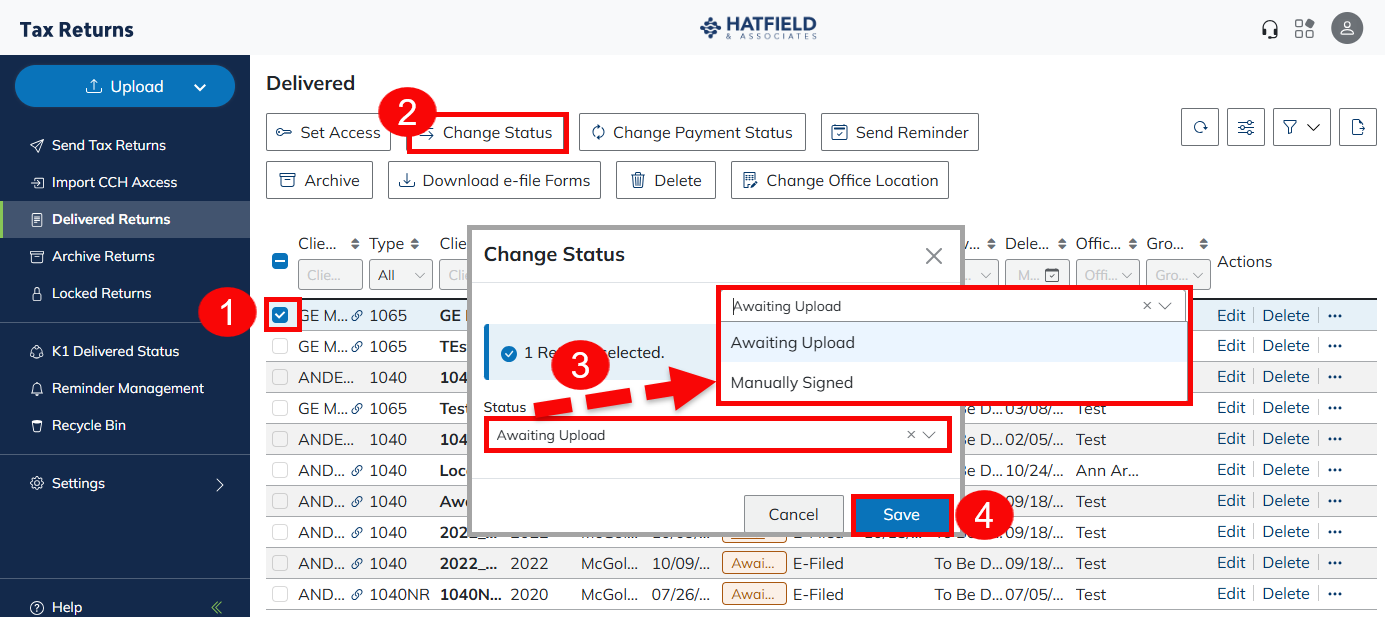Toggle the select-all header checkbox
The image size is (1385, 617).
[281, 261]
